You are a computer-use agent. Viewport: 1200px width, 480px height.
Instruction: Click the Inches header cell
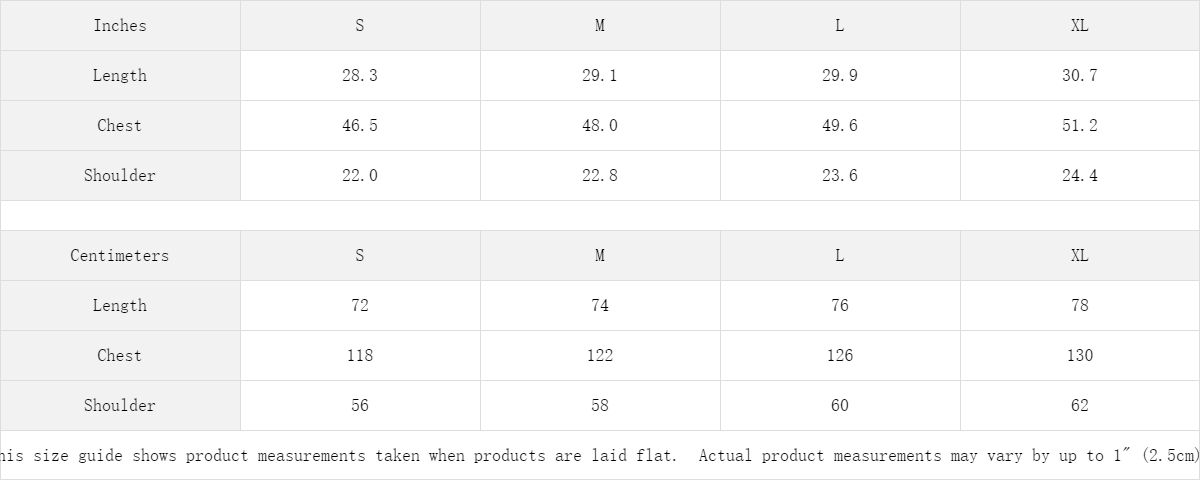(120, 26)
